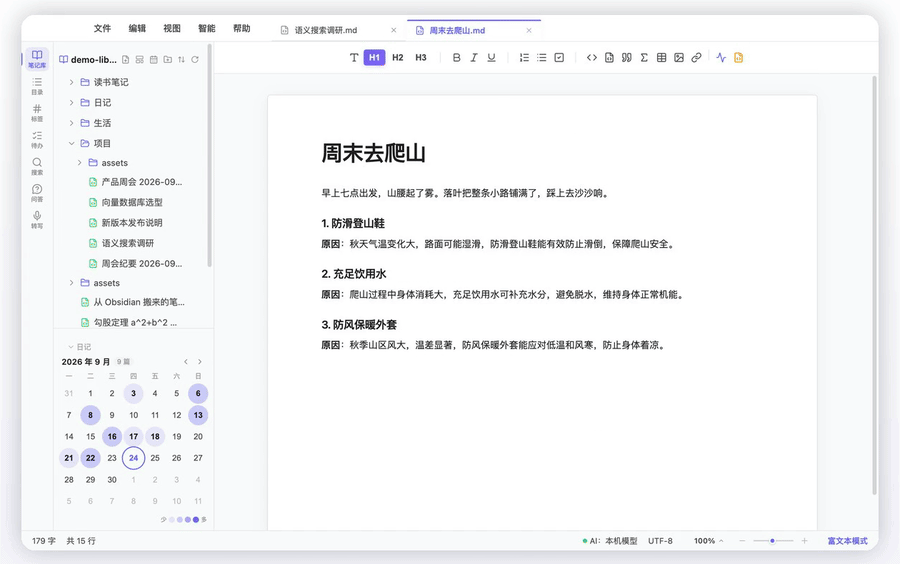900x564 pixels.
Task: Collapse the 项目 folder
Action: pyautogui.click(x=71, y=143)
